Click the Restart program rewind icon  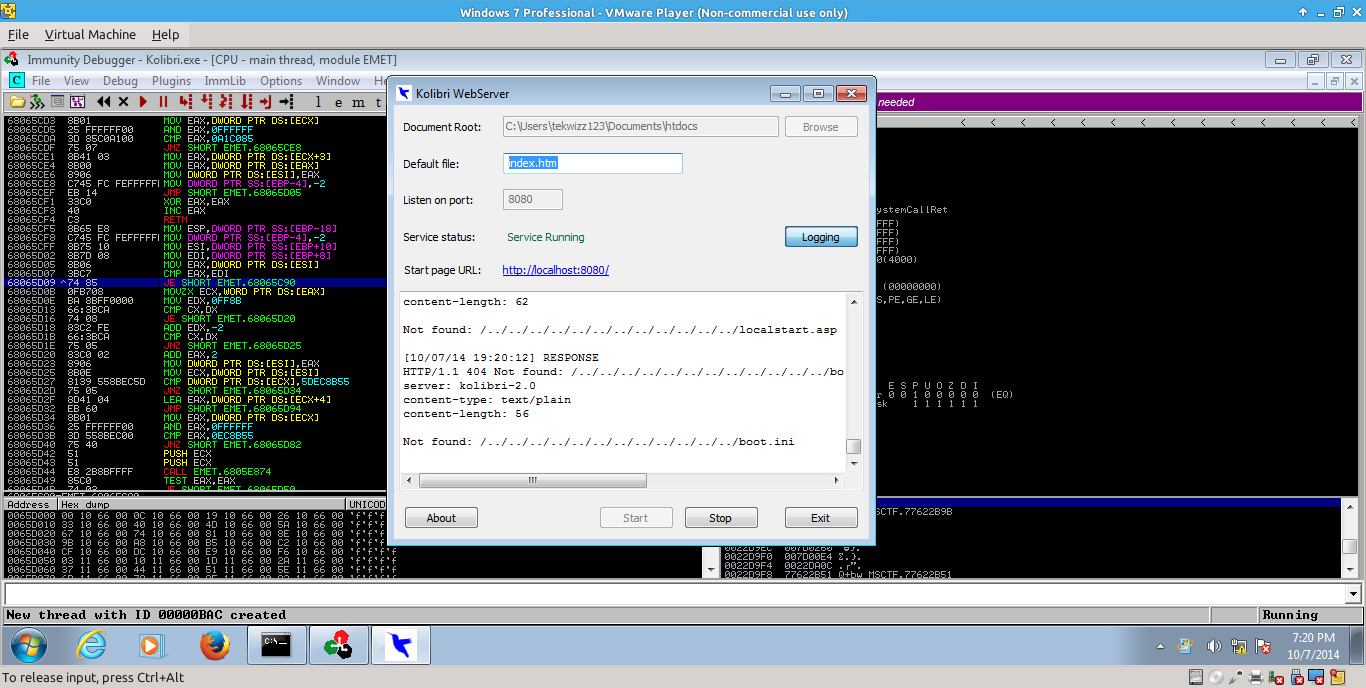click(x=103, y=101)
